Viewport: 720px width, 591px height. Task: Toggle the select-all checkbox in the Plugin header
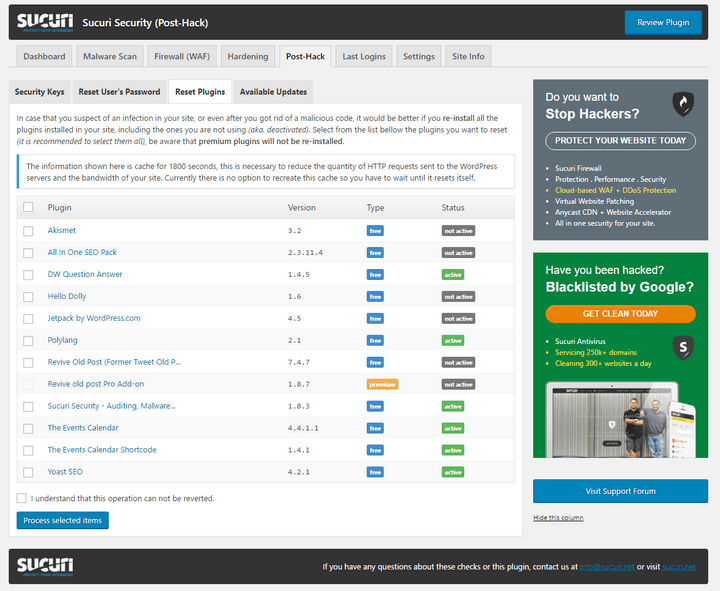coord(28,207)
